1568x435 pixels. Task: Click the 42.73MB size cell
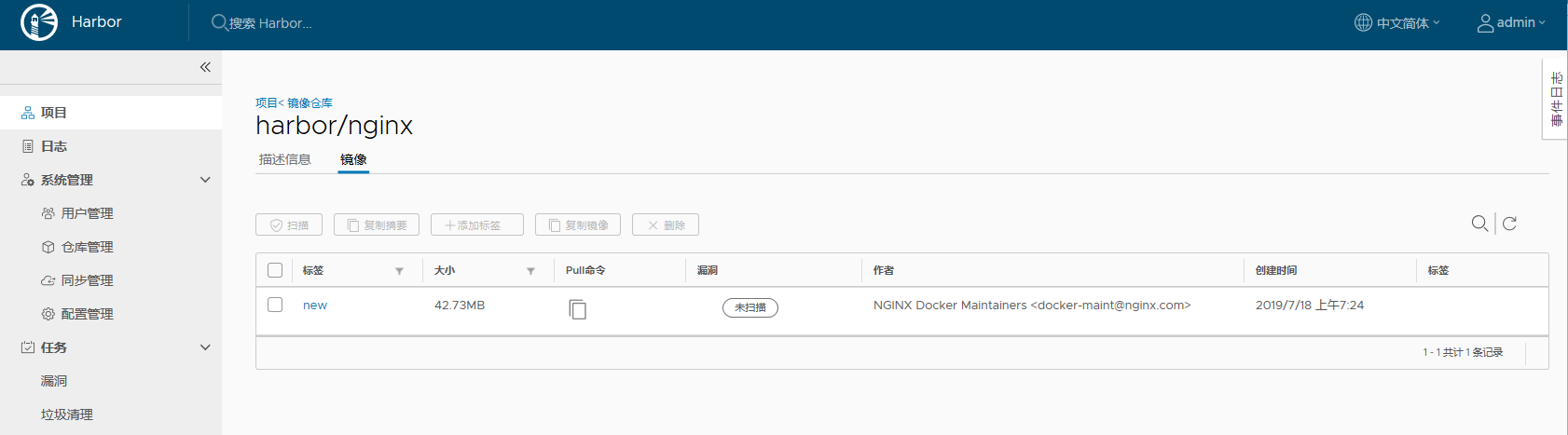click(460, 306)
